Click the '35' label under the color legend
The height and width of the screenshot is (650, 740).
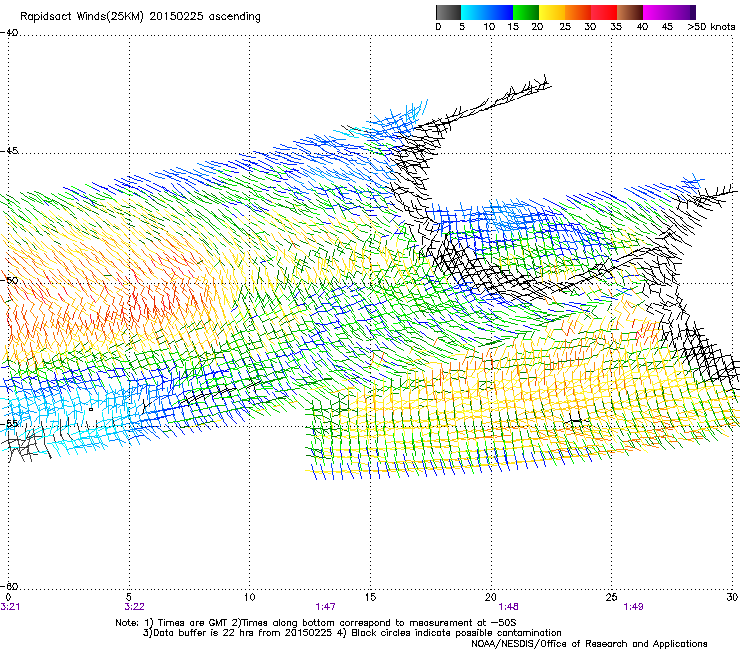pos(616,27)
